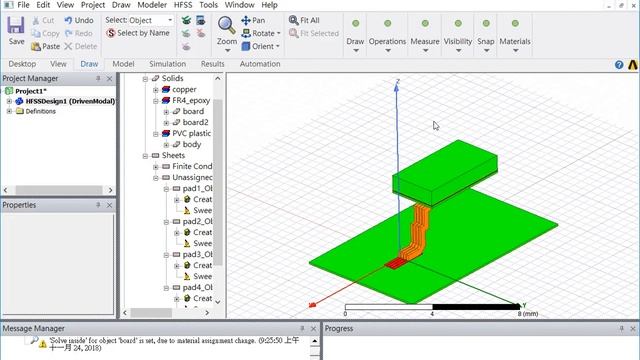Switch to the Desktop ribbon tab
This screenshot has width=640, height=360.
tap(22, 64)
